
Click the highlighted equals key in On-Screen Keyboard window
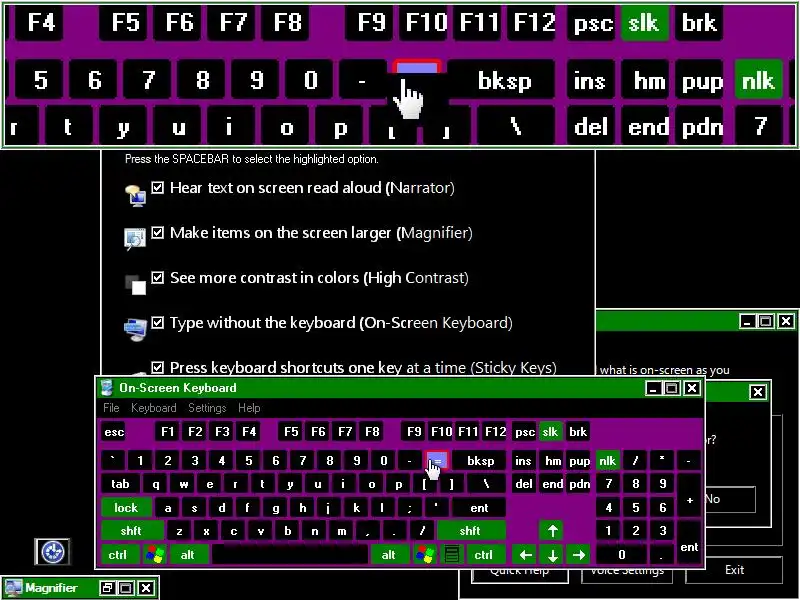pos(437,460)
